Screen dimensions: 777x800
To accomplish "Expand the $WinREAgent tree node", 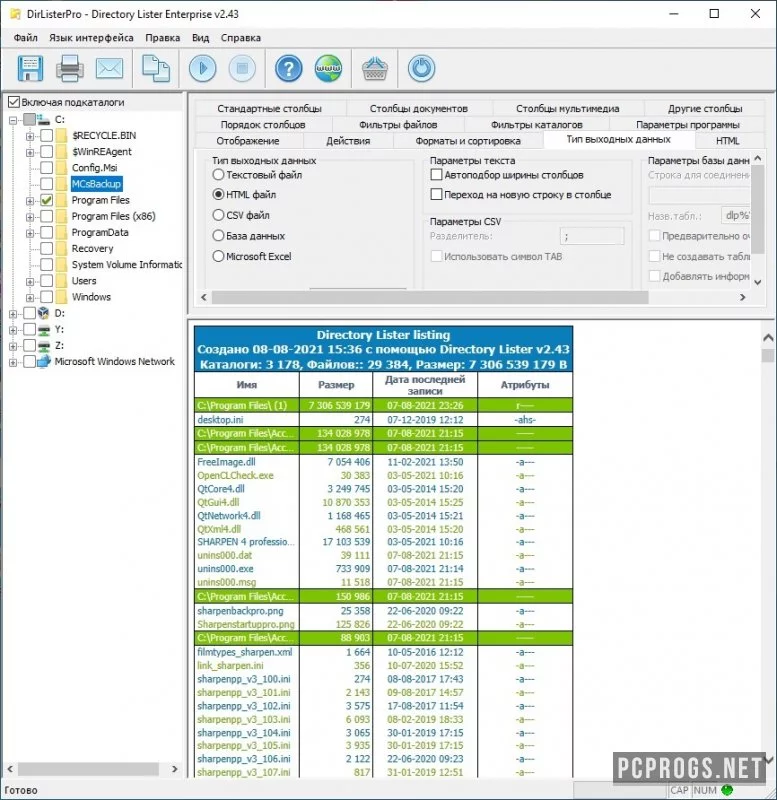I will pos(30,153).
